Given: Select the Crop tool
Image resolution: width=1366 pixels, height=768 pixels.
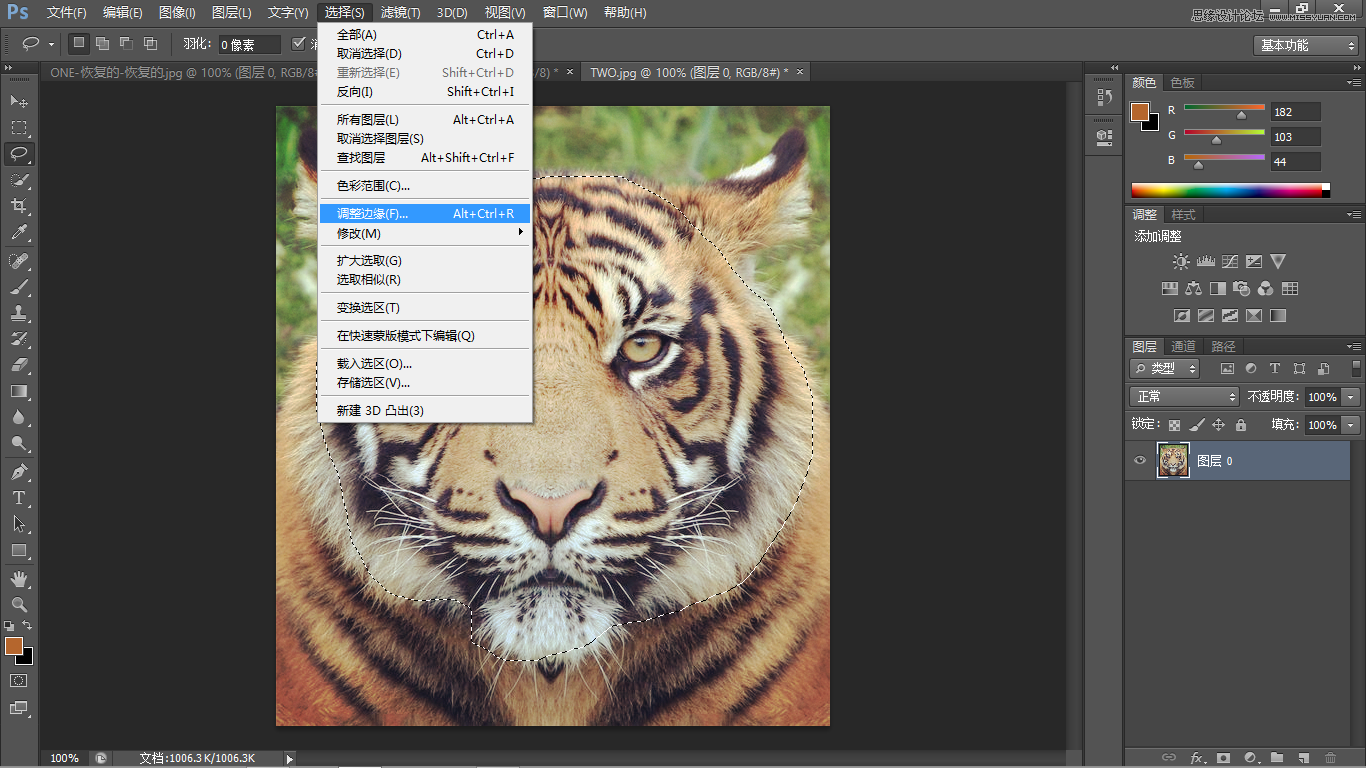Looking at the screenshot, I should (x=19, y=206).
